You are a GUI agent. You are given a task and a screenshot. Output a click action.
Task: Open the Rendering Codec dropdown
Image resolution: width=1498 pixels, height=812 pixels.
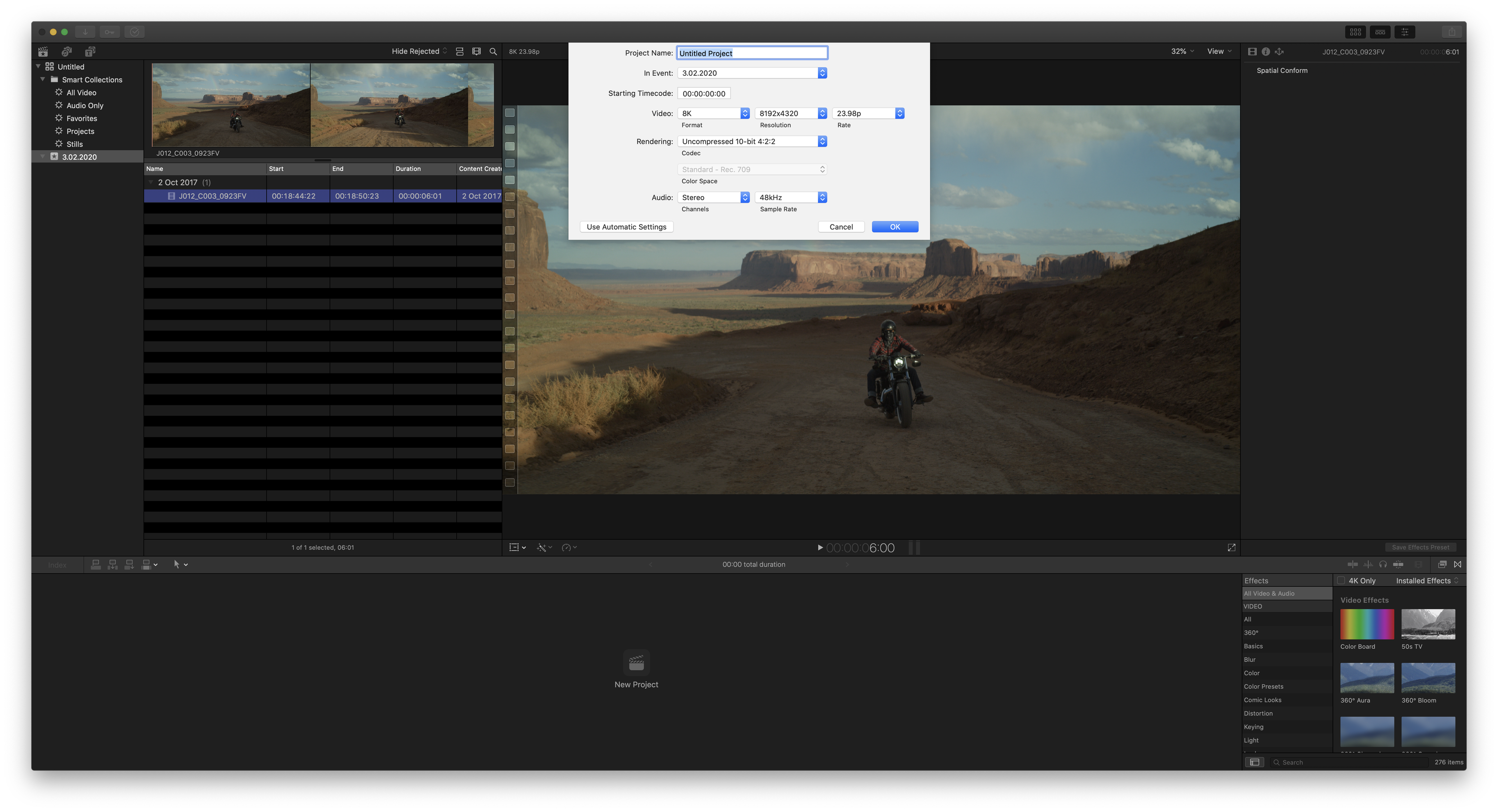pos(752,141)
